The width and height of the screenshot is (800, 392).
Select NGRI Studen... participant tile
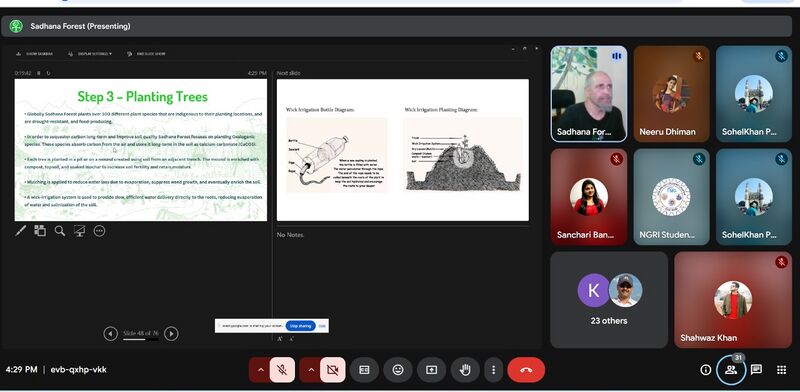click(671, 197)
